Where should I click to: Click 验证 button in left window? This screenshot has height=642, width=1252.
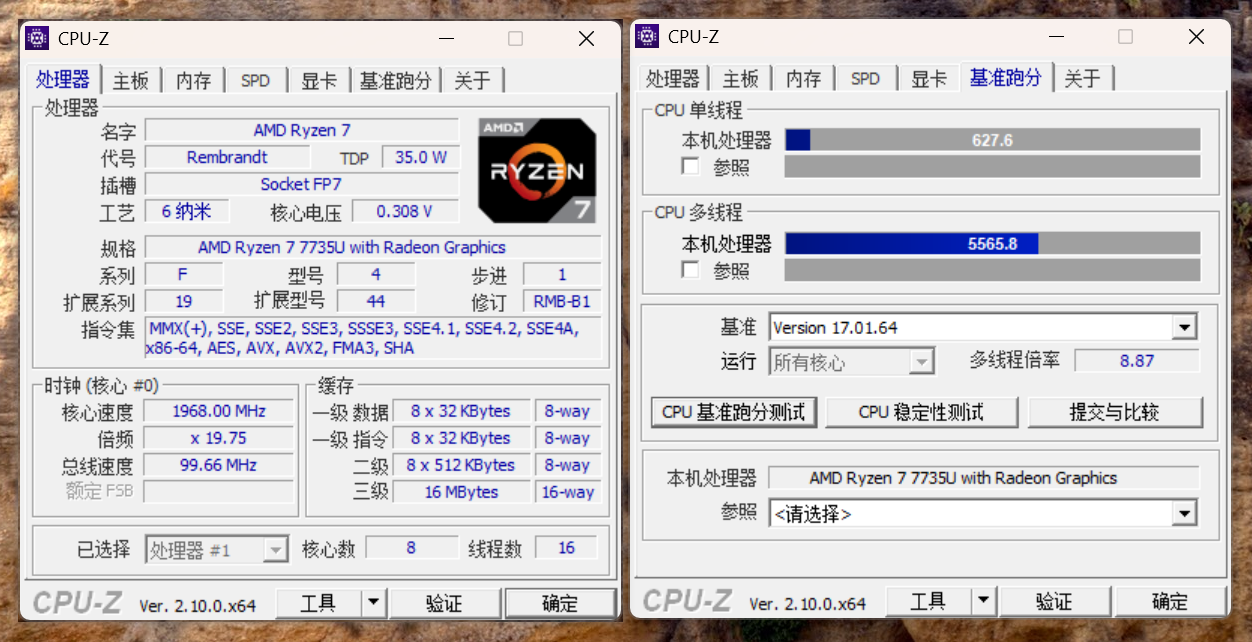pyautogui.click(x=444, y=603)
